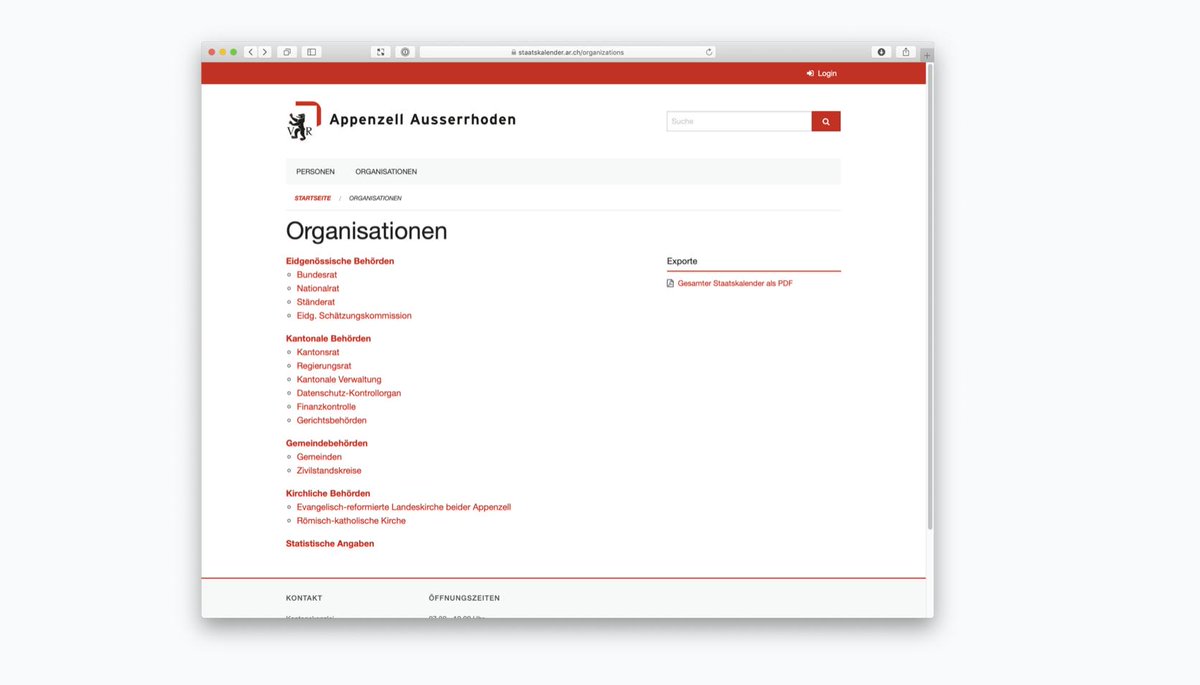Screen dimensions: 1200x685
Task: Go forward with Safari's forward arrow
Action: (x=265, y=52)
